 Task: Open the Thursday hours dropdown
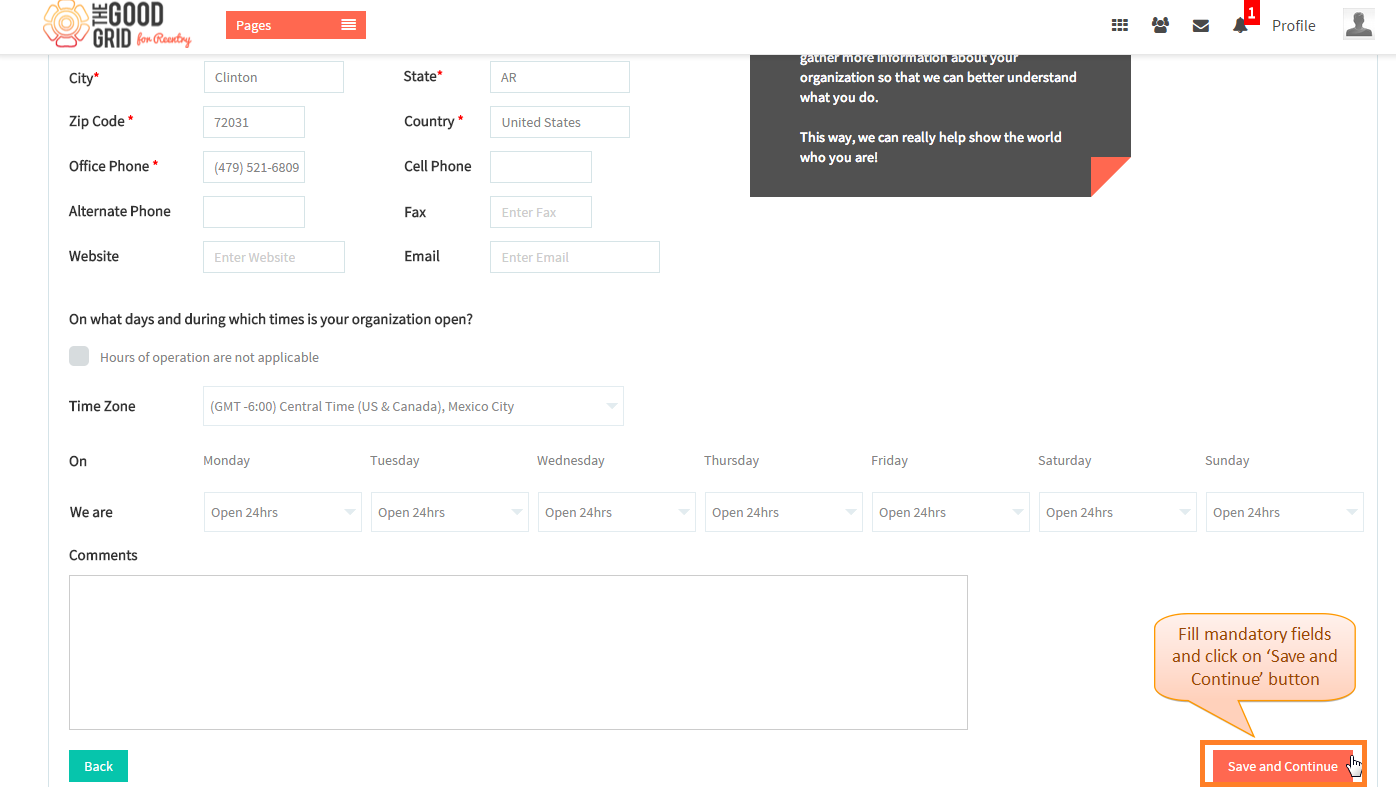[x=784, y=512]
